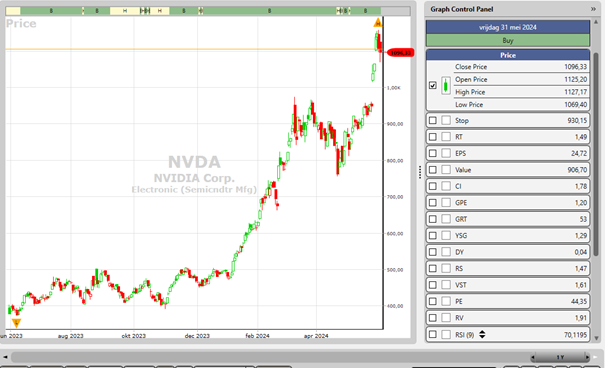Select the vrijdag 31 mei 2024 date header
605x368 pixels.
pos(508,27)
